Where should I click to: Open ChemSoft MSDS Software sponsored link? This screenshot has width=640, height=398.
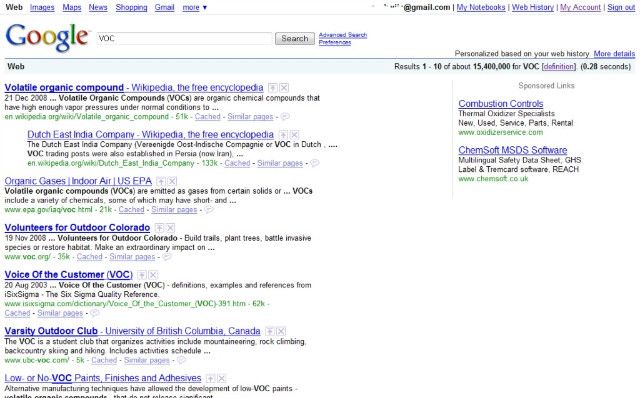(513, 150)
